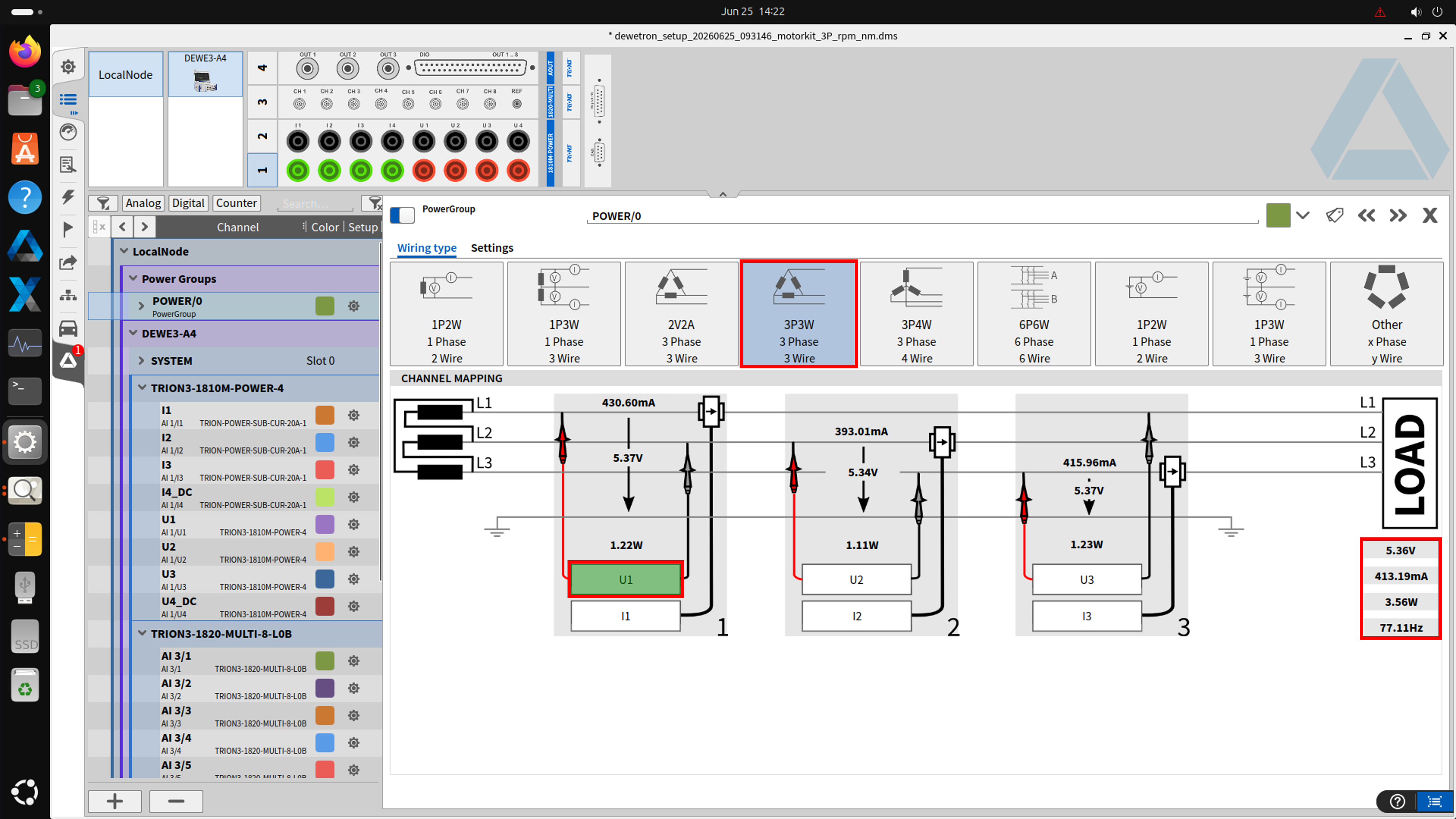
Task: Open the settings gear in left sidebar
Action: [68, 67]
